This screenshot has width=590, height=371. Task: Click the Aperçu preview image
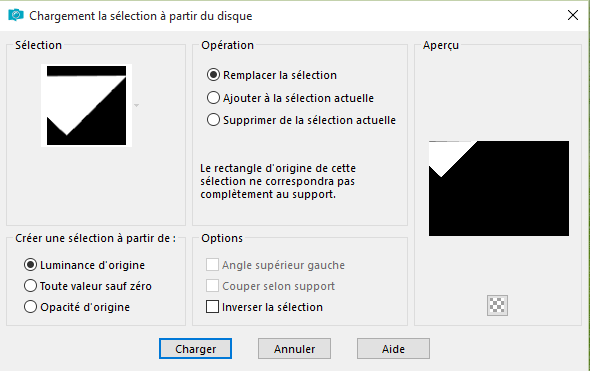coord(499,189)
